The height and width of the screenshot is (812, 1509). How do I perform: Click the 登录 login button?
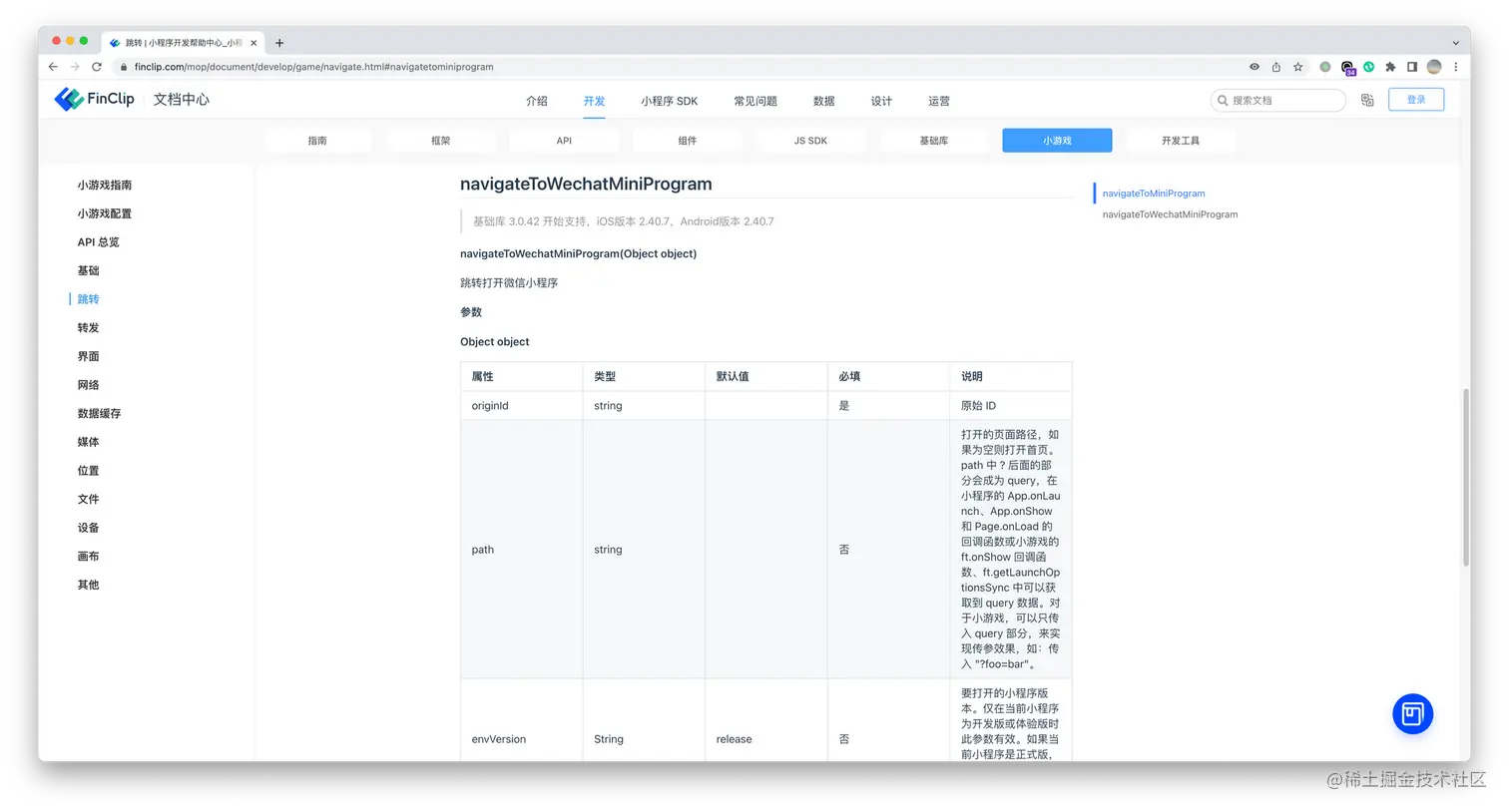click(x=1416, y=100)
